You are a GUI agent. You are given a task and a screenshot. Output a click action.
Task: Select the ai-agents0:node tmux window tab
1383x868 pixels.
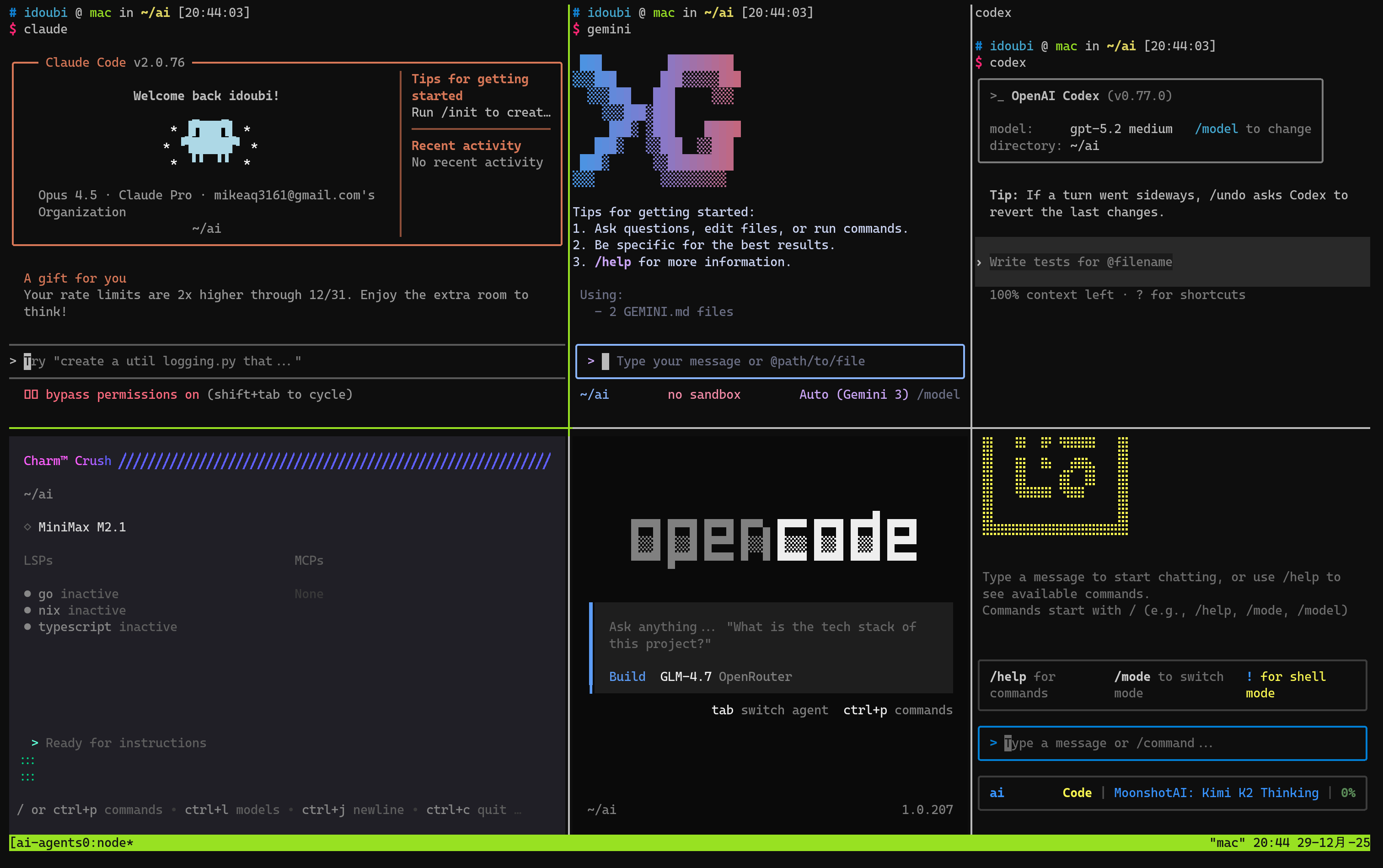(x=72, y=843)
